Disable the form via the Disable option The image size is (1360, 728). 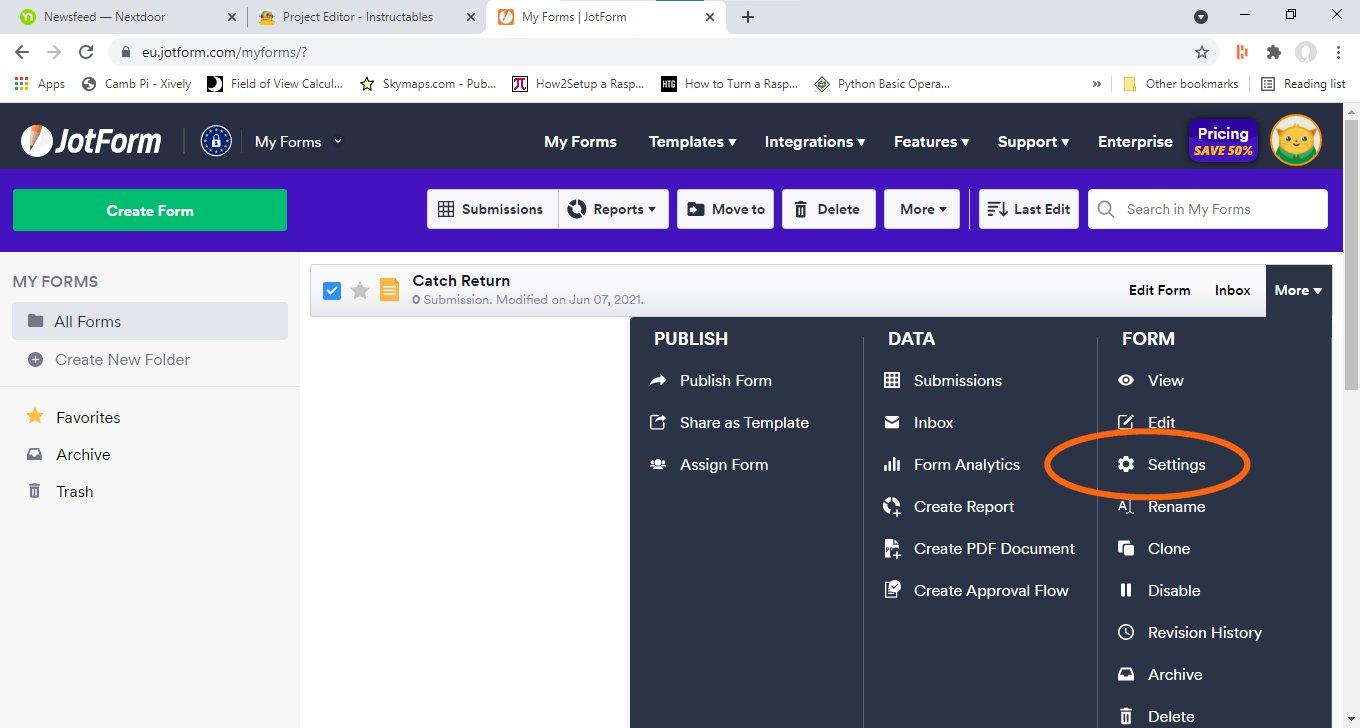point(1173,590)
